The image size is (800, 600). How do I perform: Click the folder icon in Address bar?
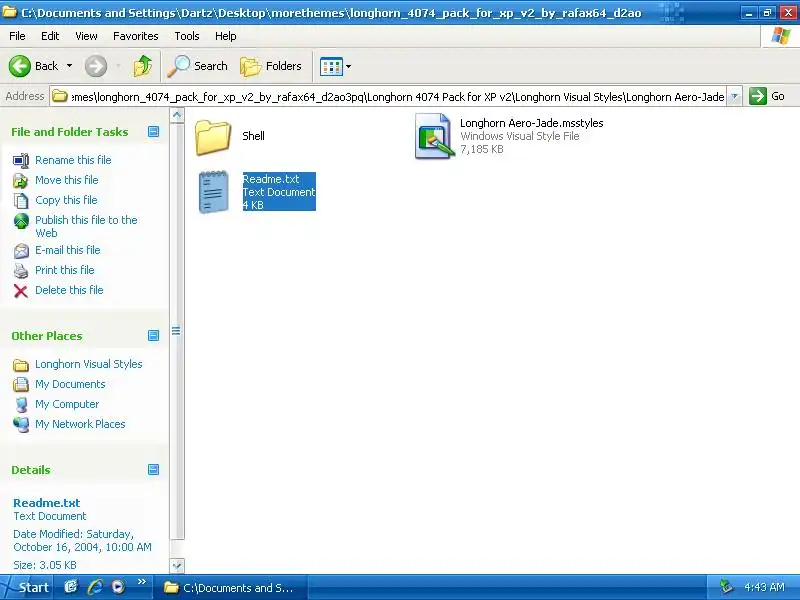(60, 96)
